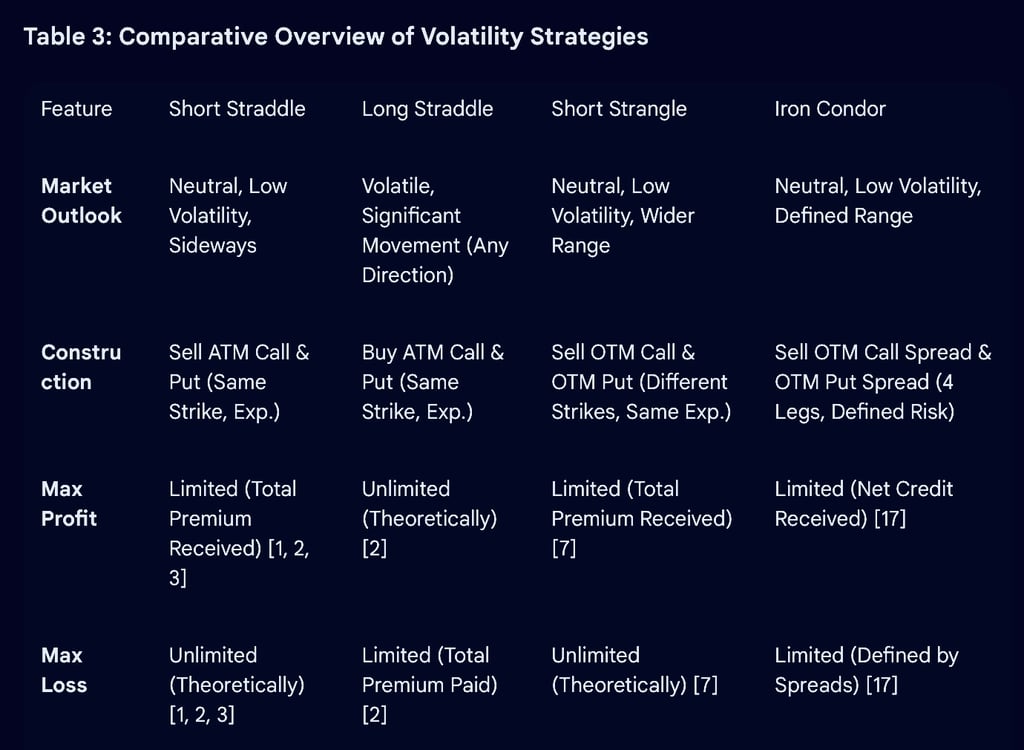
Task: Click the Max Loss row label
Action: coord(64,670)
